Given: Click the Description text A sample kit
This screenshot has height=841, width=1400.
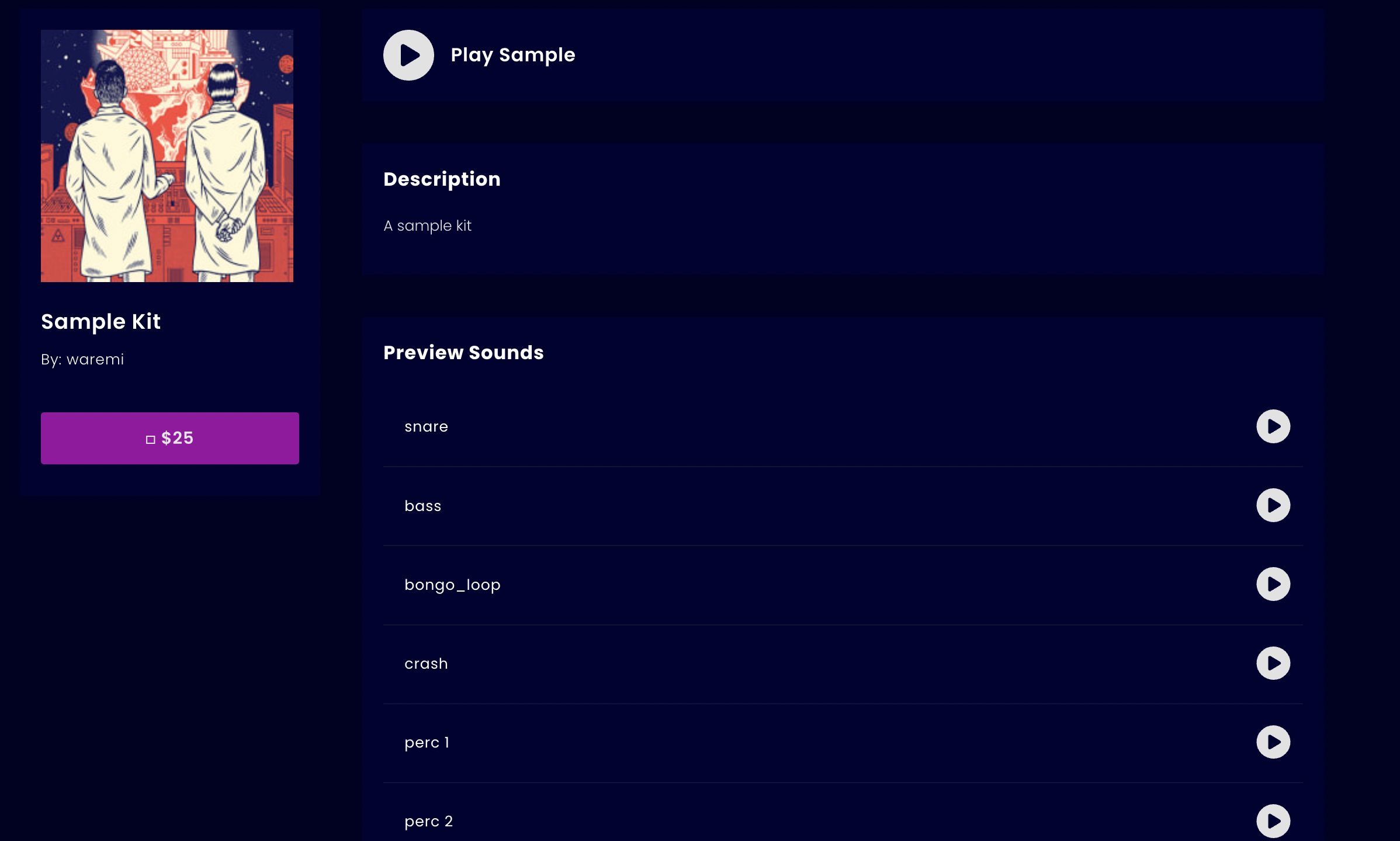Looking at the screenshot, I should click(x=427, y=225).
